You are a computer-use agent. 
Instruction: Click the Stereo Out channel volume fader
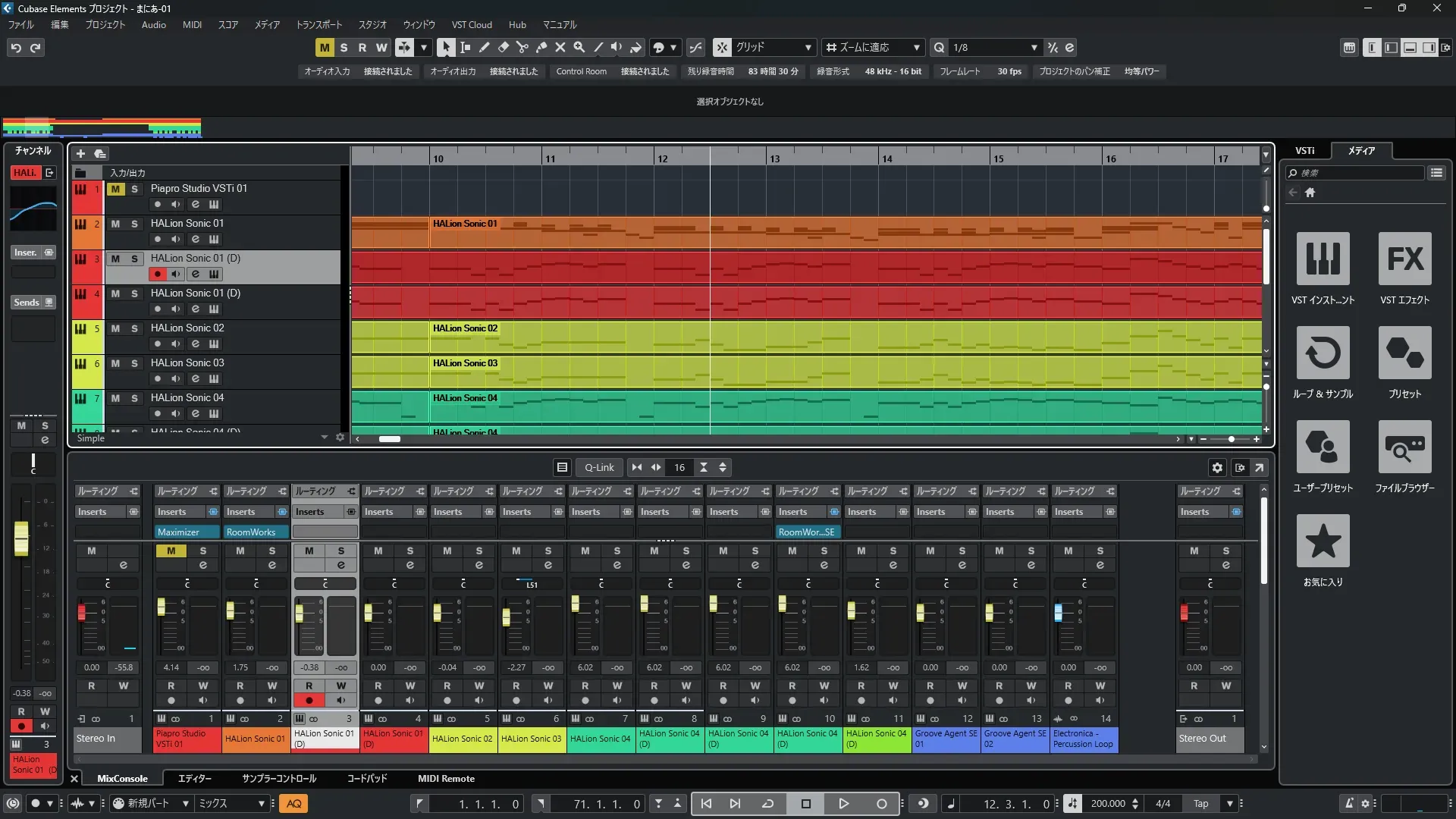tap(1184, 613)
